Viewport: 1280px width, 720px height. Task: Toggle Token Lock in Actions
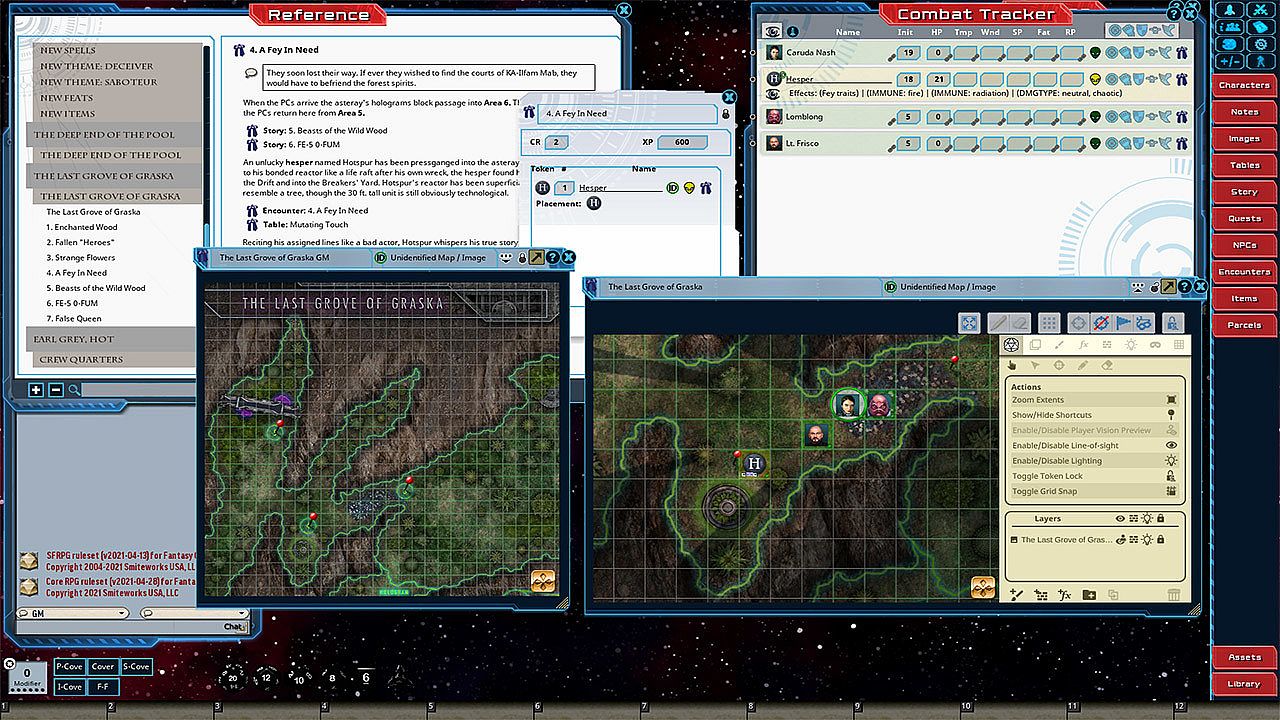1095,476
